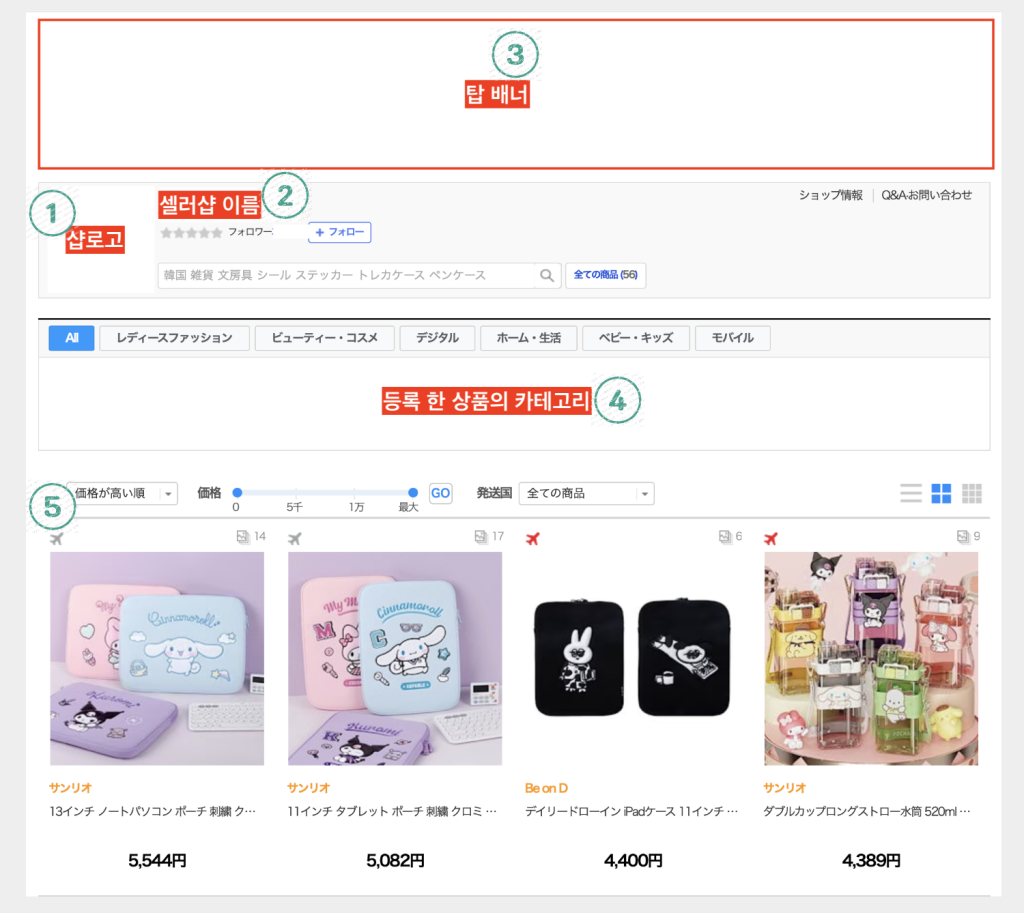
Task: Open the レディースファッション category tab
Action: pyautogui.click(x=174, y=338)
